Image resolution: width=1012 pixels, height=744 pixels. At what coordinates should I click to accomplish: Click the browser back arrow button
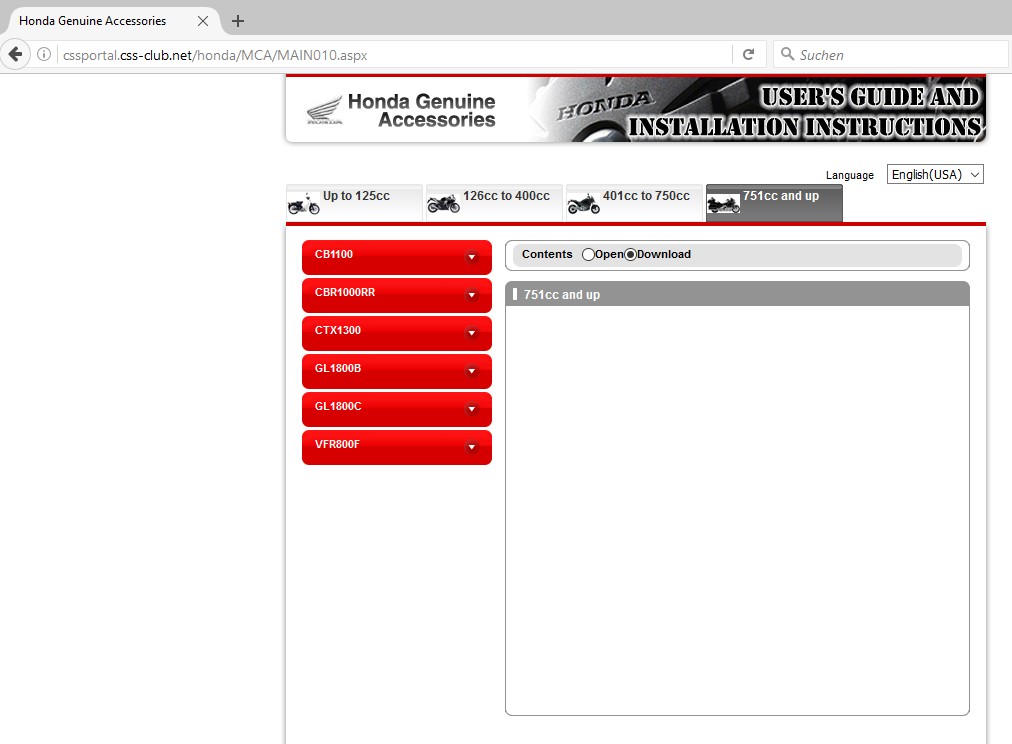[15, 54]
